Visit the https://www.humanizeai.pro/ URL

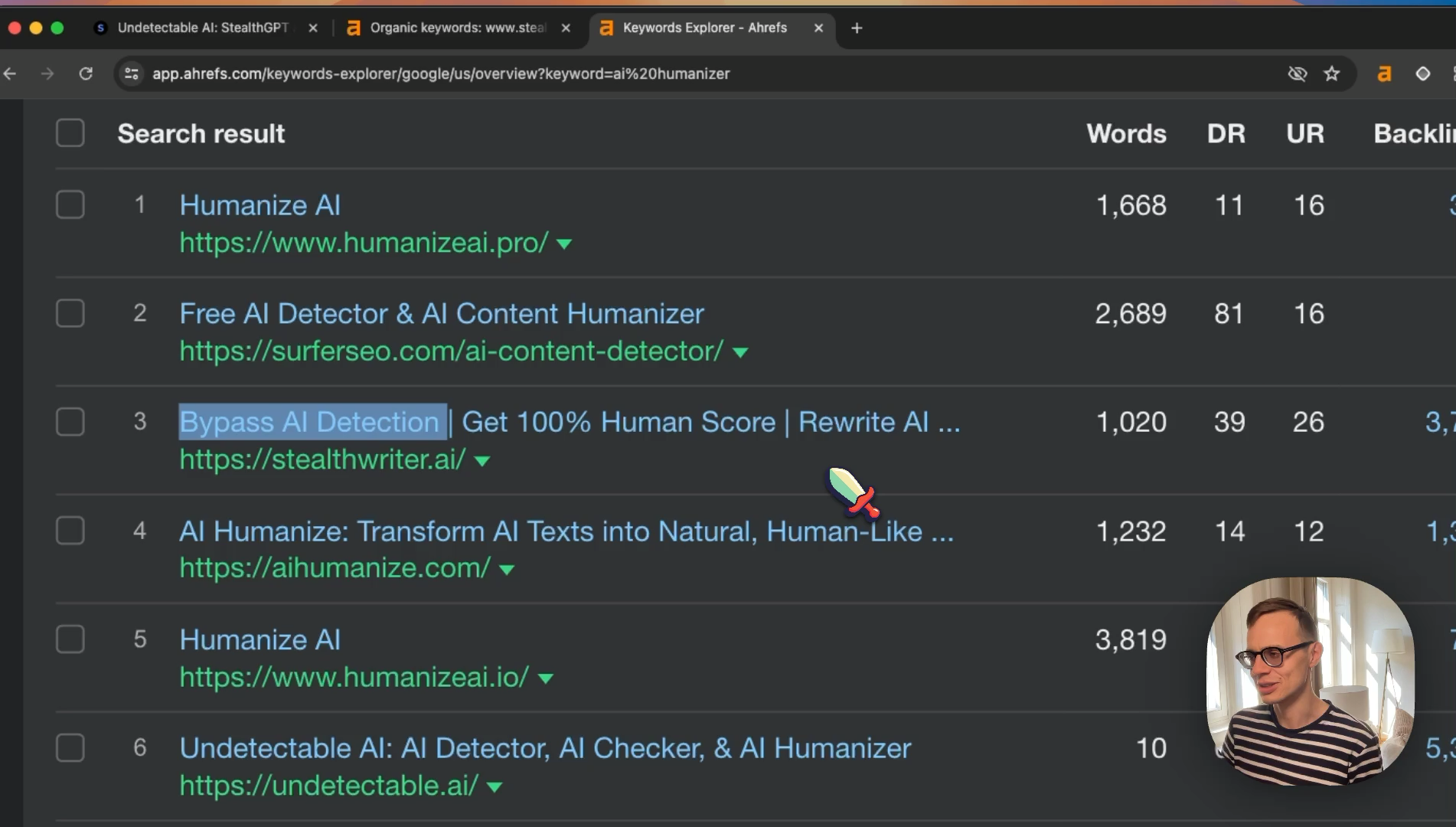tap(364, 243)
